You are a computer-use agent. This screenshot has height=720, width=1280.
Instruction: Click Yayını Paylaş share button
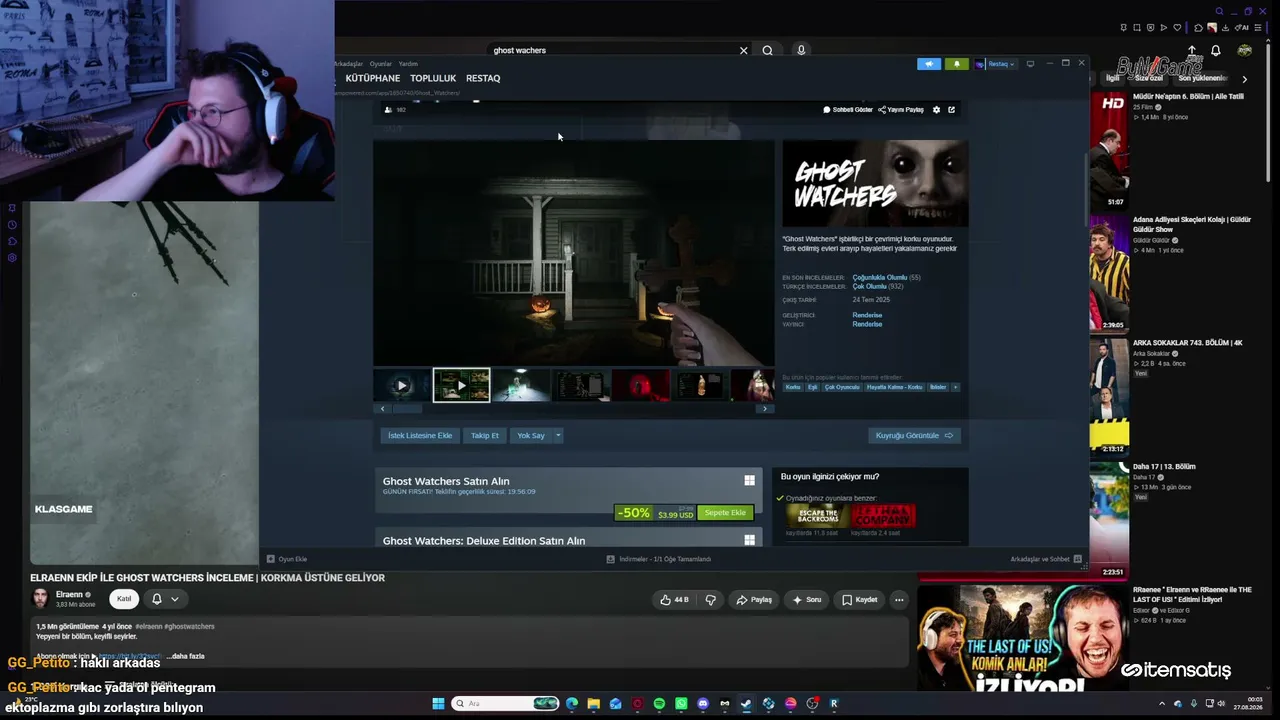[901, 110]
